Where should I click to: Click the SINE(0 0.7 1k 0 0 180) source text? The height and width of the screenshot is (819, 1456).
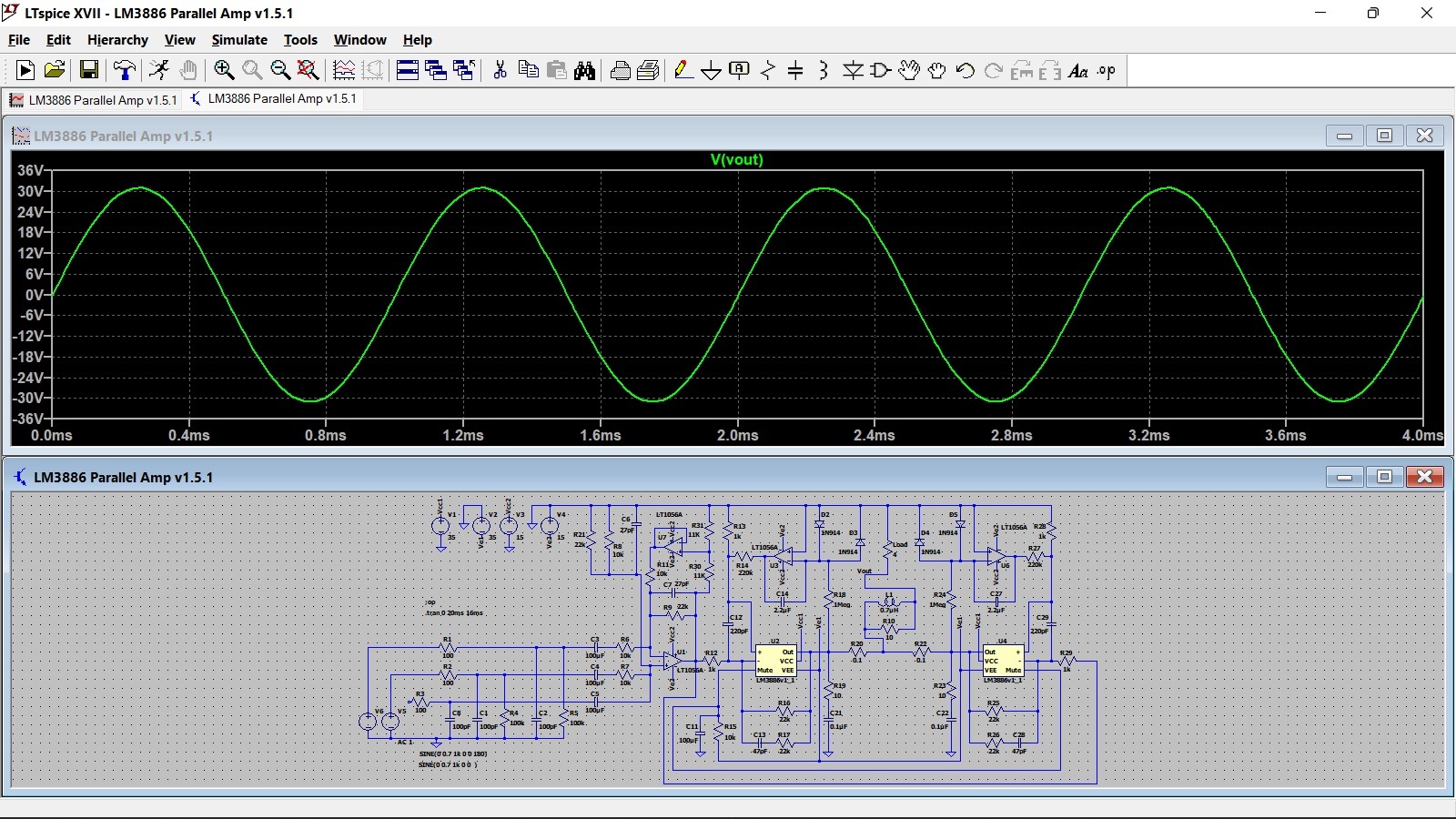click(x=453, y=754)
